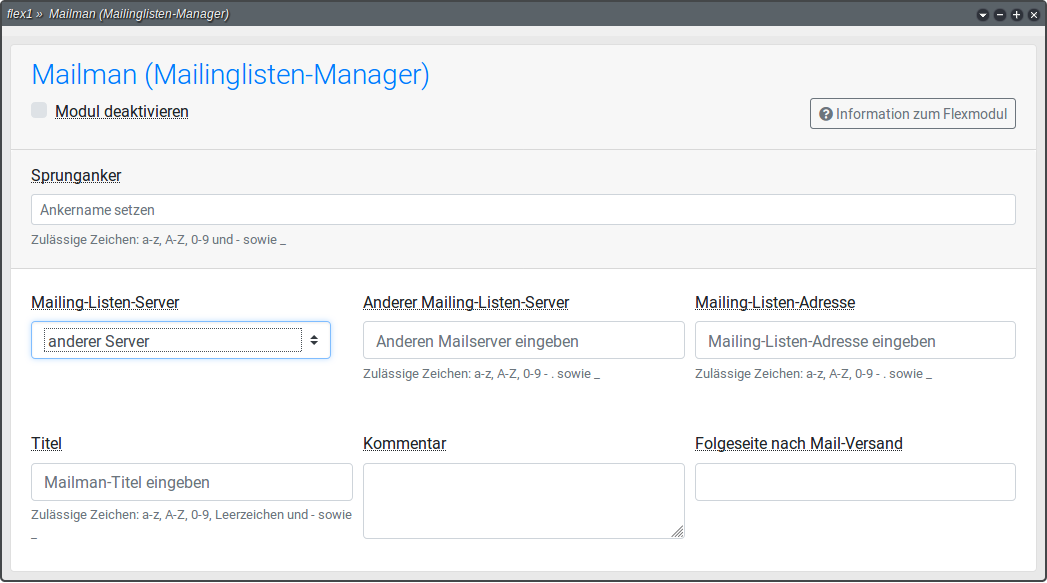Close the Mailman panel with X icon

1034,15
